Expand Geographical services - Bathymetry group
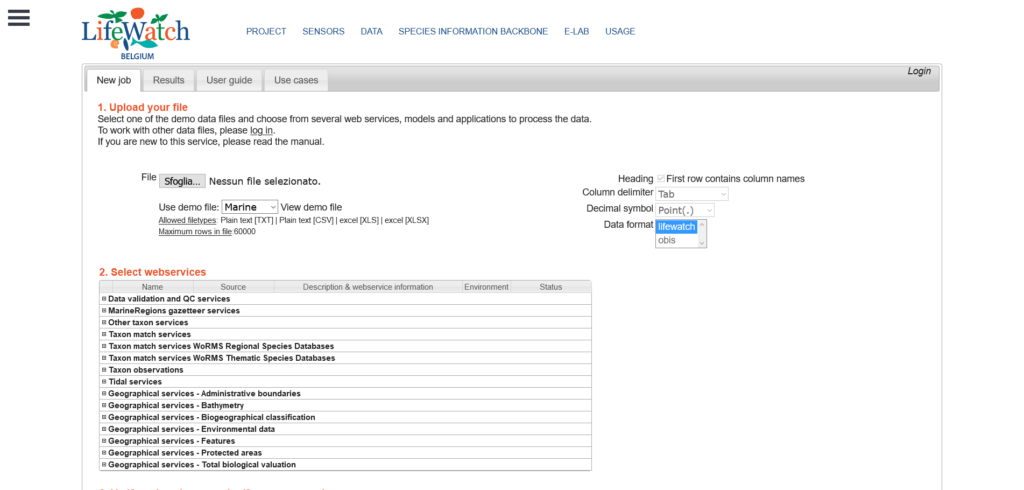This screenshot has height=490, width=1024. (x=104, y=405)
